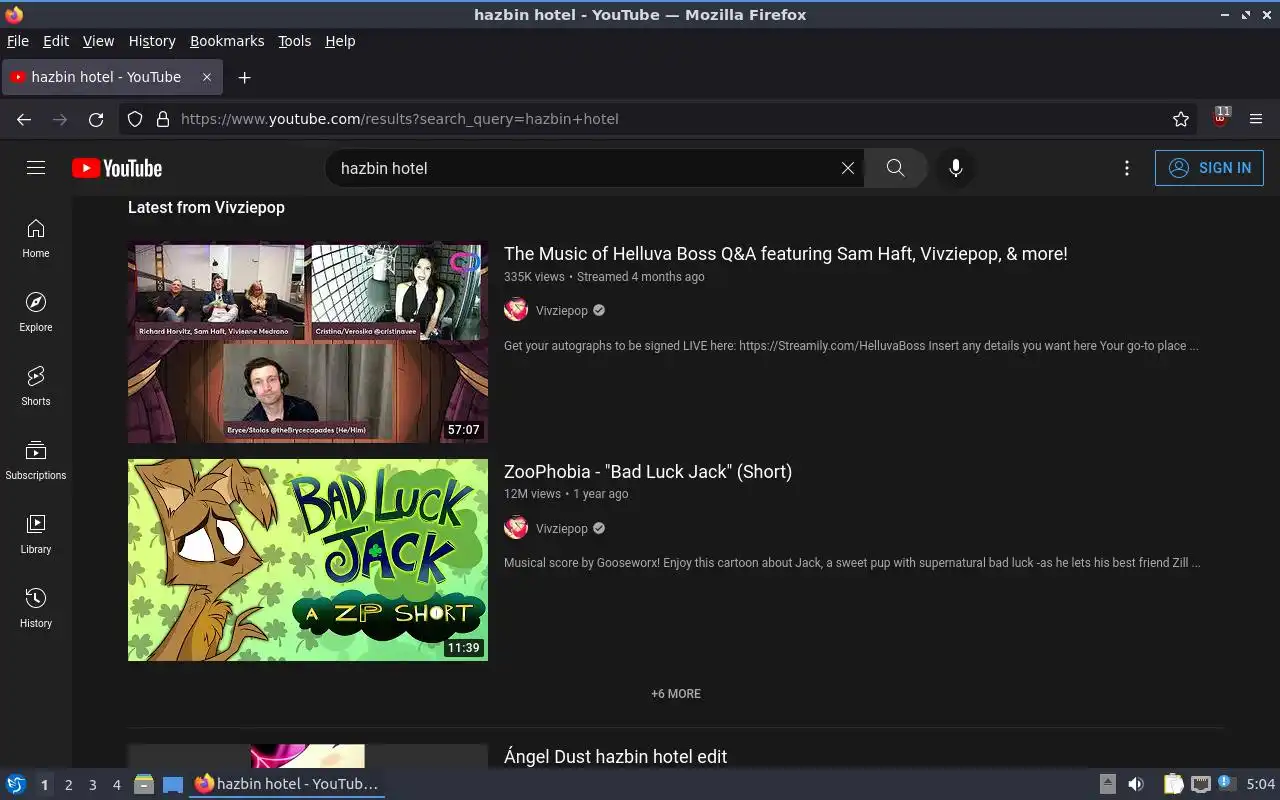1280x800 pixels.
Task: Click the 'Get your autographs' description text
Action: point(851,346)
